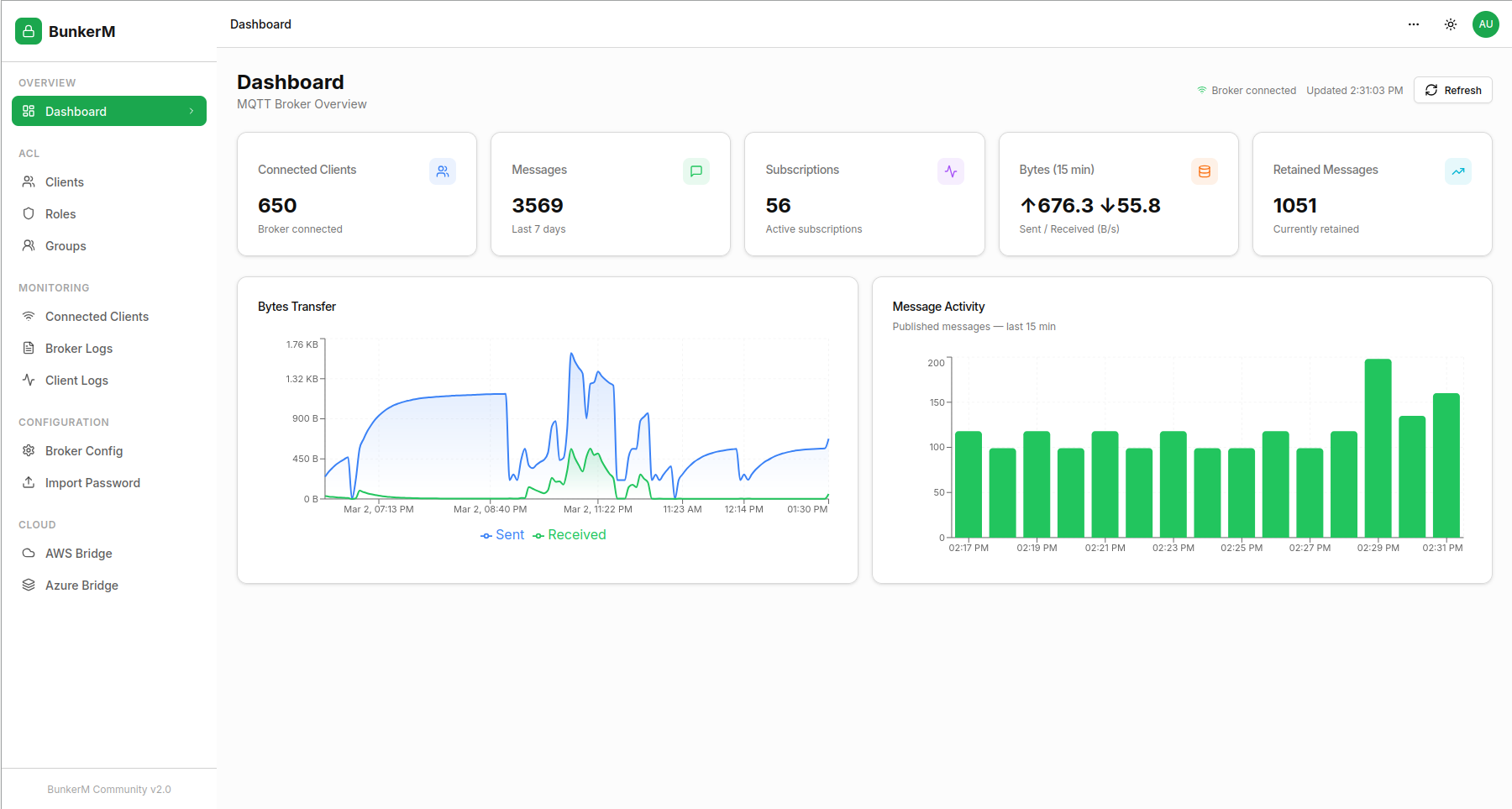Screen dimensions: 1512x809
Task: Open Connected Clients monitoring page
Action: [109, 316]
